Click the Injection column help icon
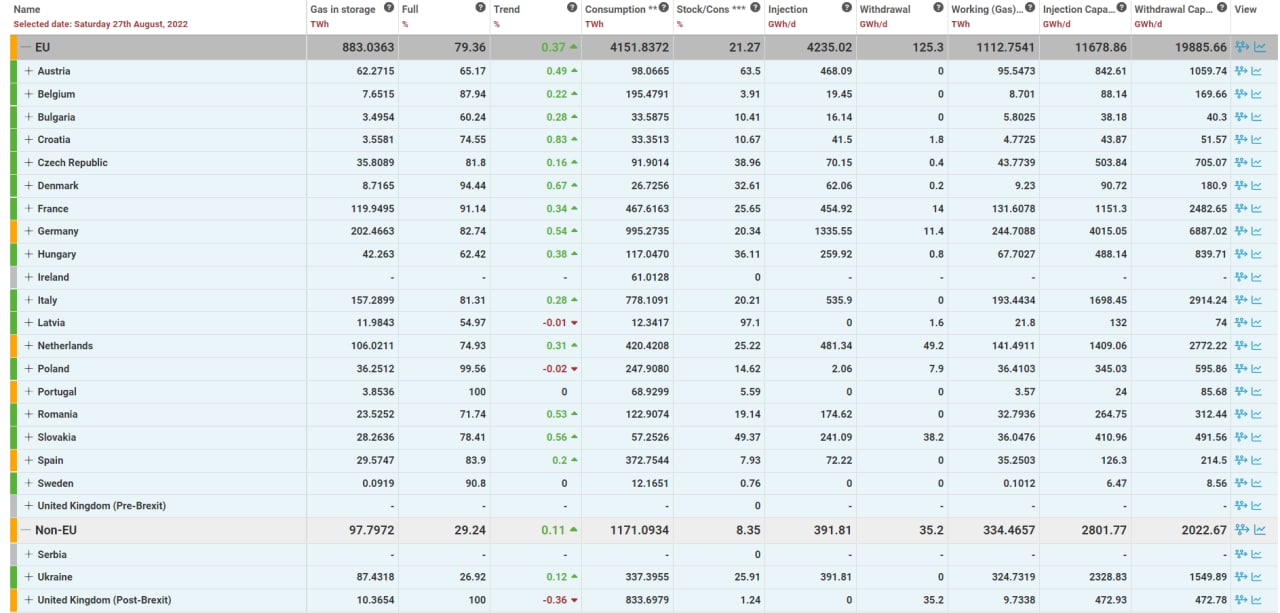This screenshot has width=1280, height=613. pos(846,8)
